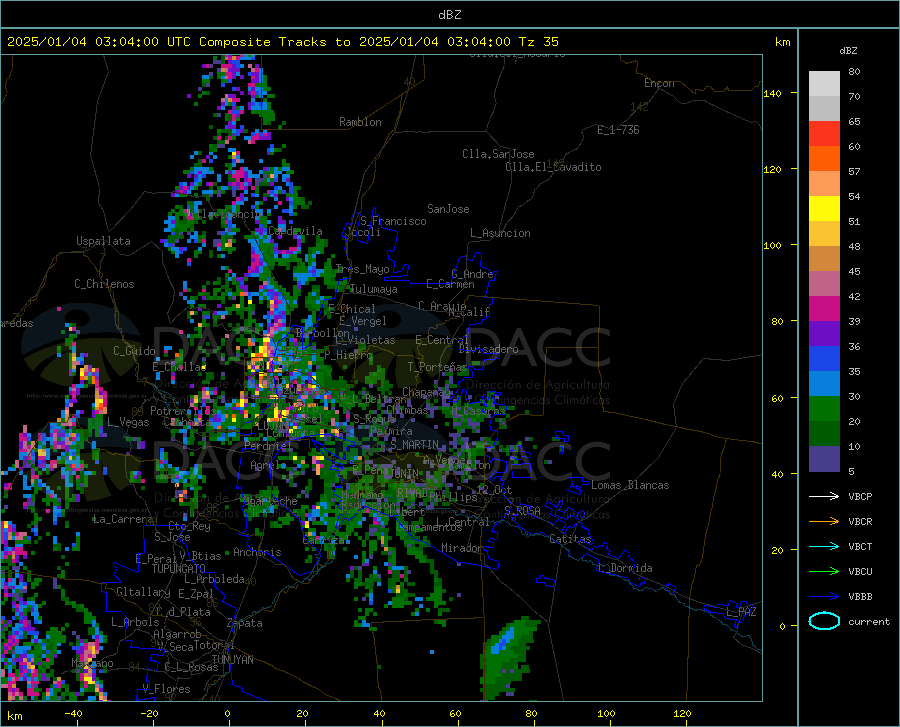Click the Mirador label
The height and width of the screenshot is (727, 900).
[x=462, y=548]
